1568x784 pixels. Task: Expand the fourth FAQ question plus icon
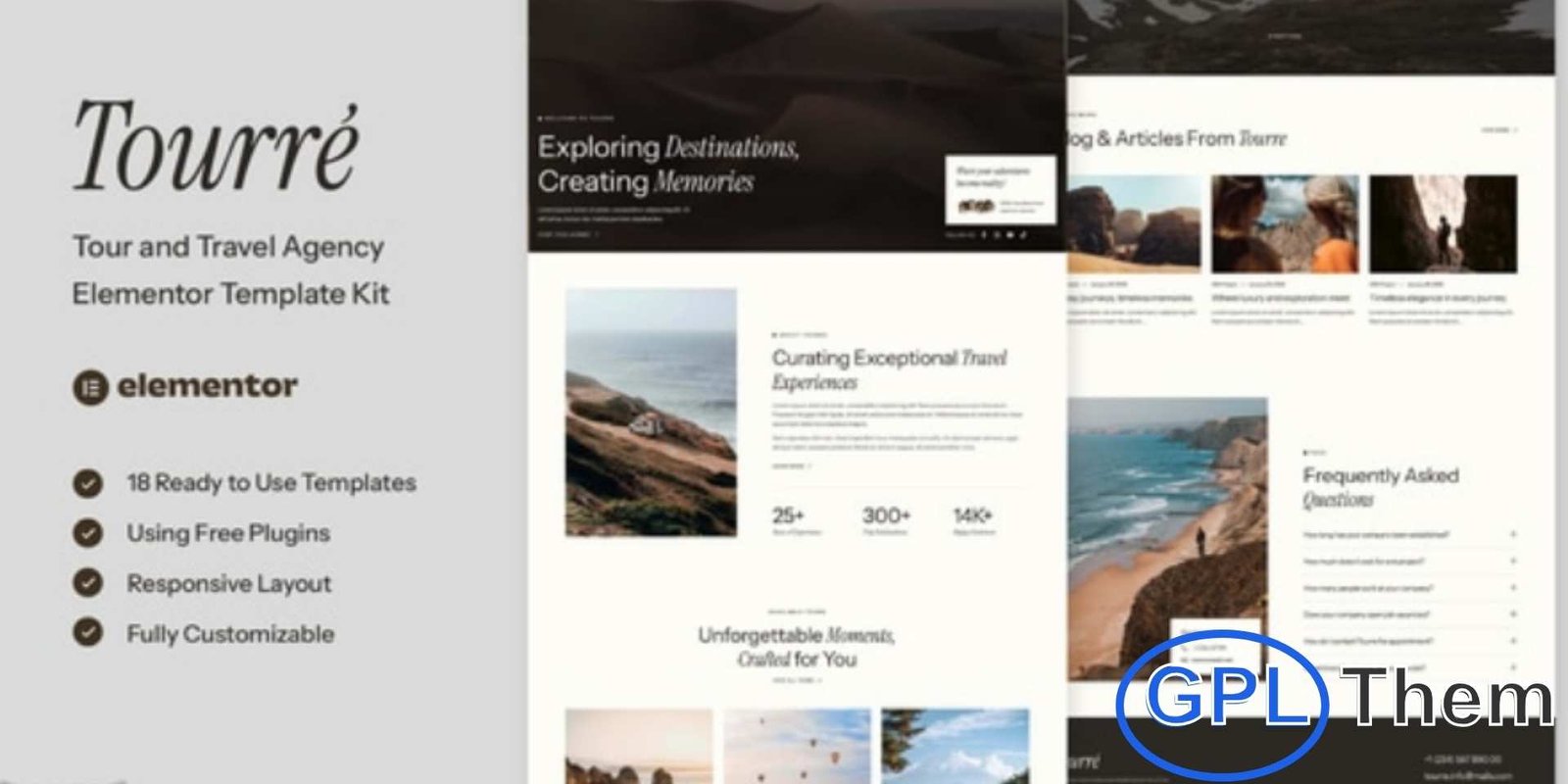click(x=1513, y=614)
